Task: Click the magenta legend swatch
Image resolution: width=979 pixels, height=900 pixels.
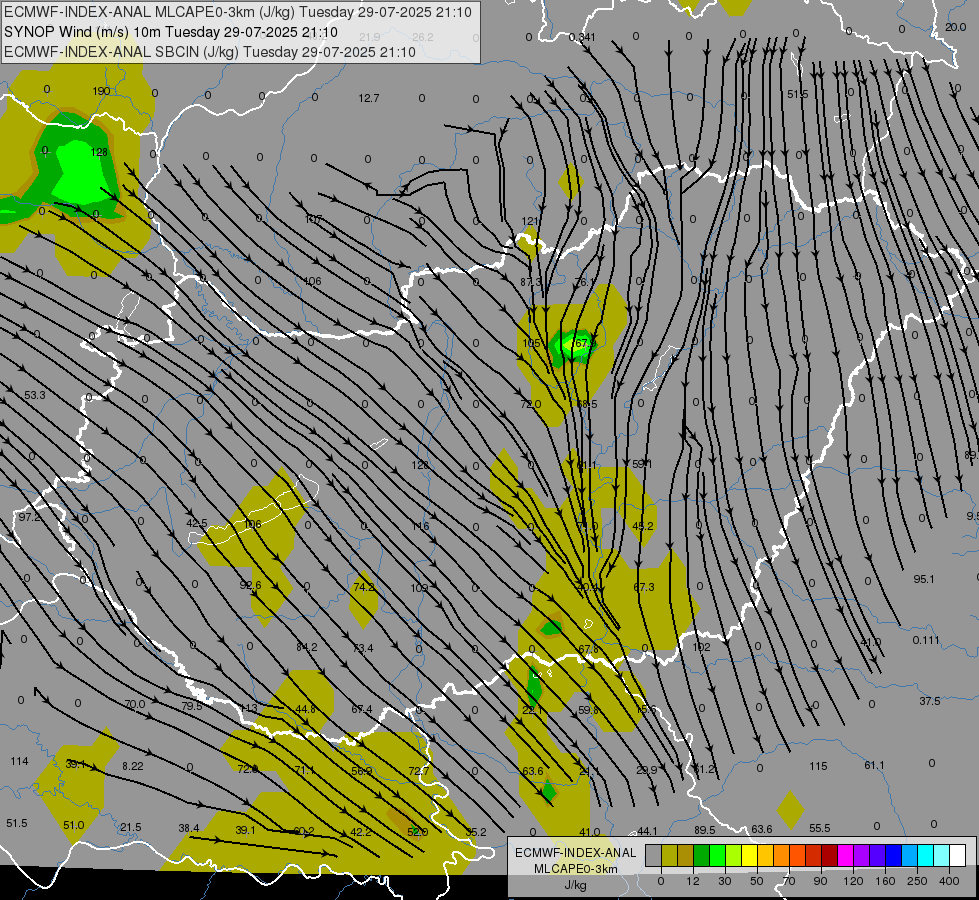Action: [x=845, y=856]
